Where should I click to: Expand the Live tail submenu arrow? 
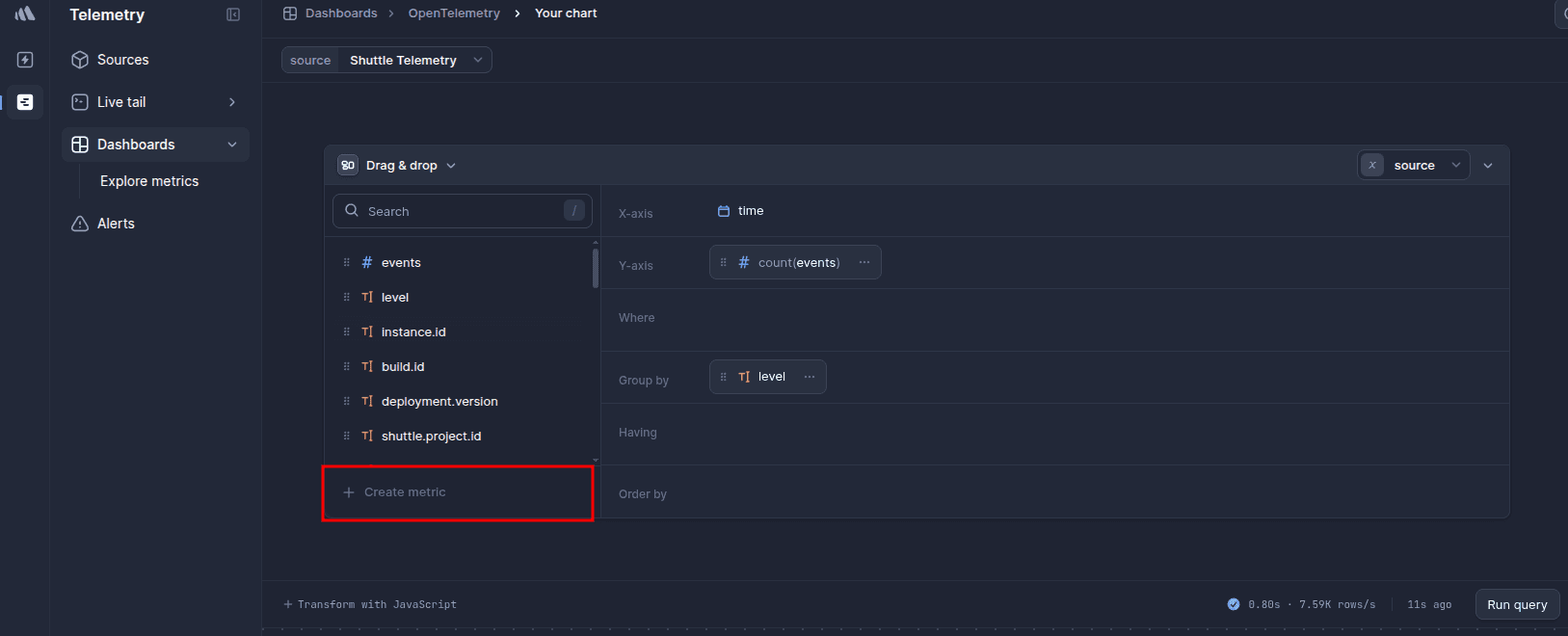tap(232, 102)
